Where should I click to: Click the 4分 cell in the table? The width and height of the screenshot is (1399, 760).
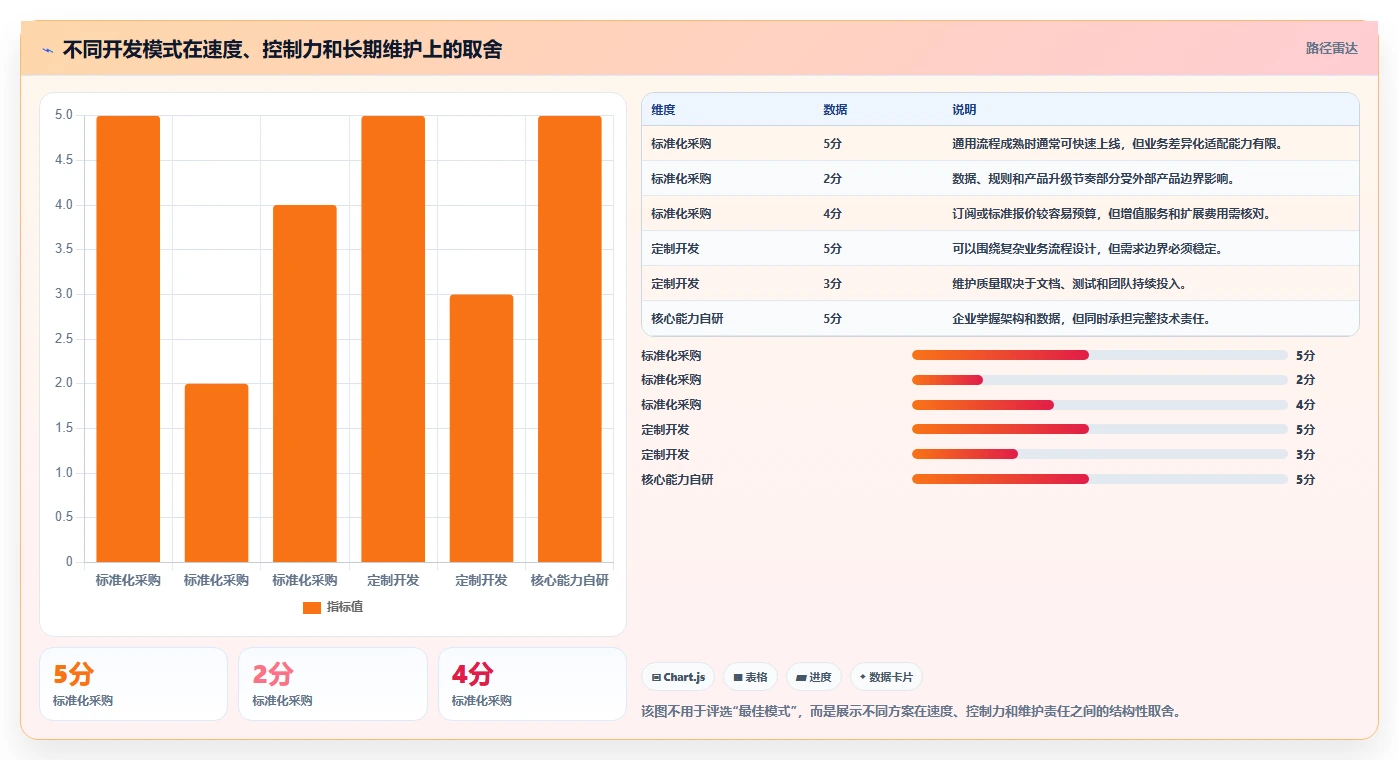click(832, 214)
